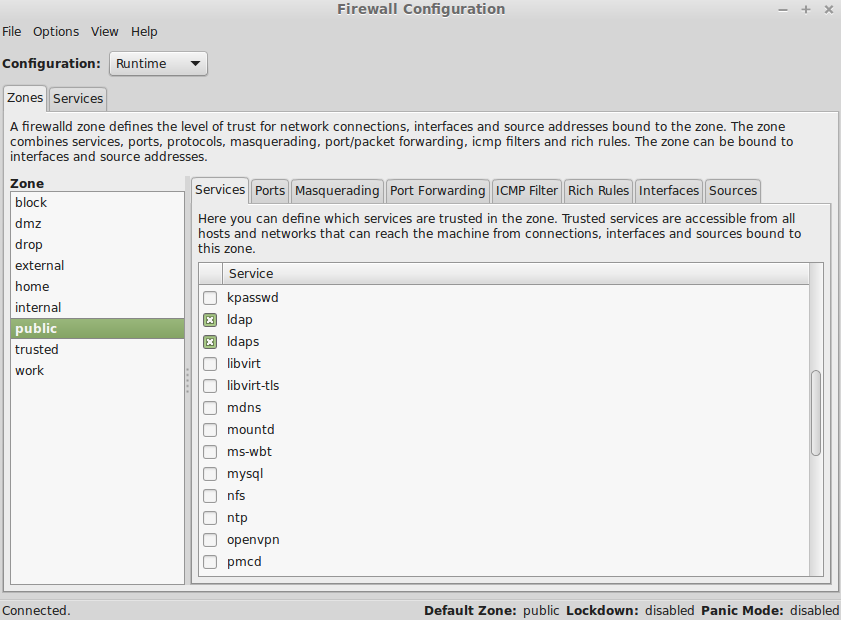841x620 pixels.
Task: Tick the openvpn service checkbox
Action: point(210,540)
